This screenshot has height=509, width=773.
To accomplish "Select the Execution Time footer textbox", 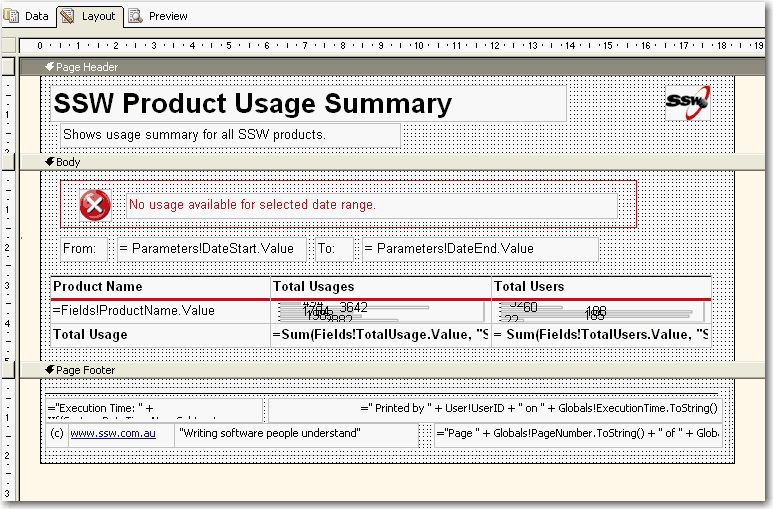I will pyautogui.click(x=154, y=410).
